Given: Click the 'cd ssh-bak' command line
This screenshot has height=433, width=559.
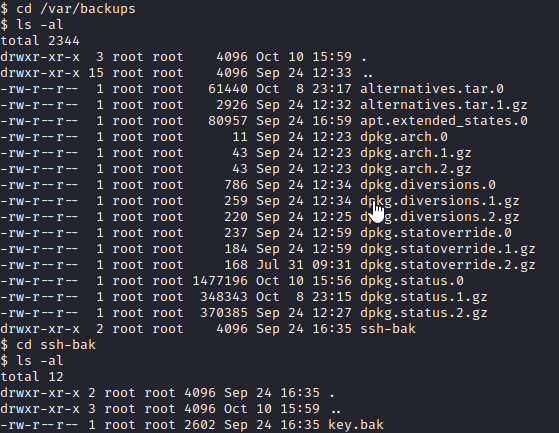Looking at the screenshot, I should (x=48, y=345).
